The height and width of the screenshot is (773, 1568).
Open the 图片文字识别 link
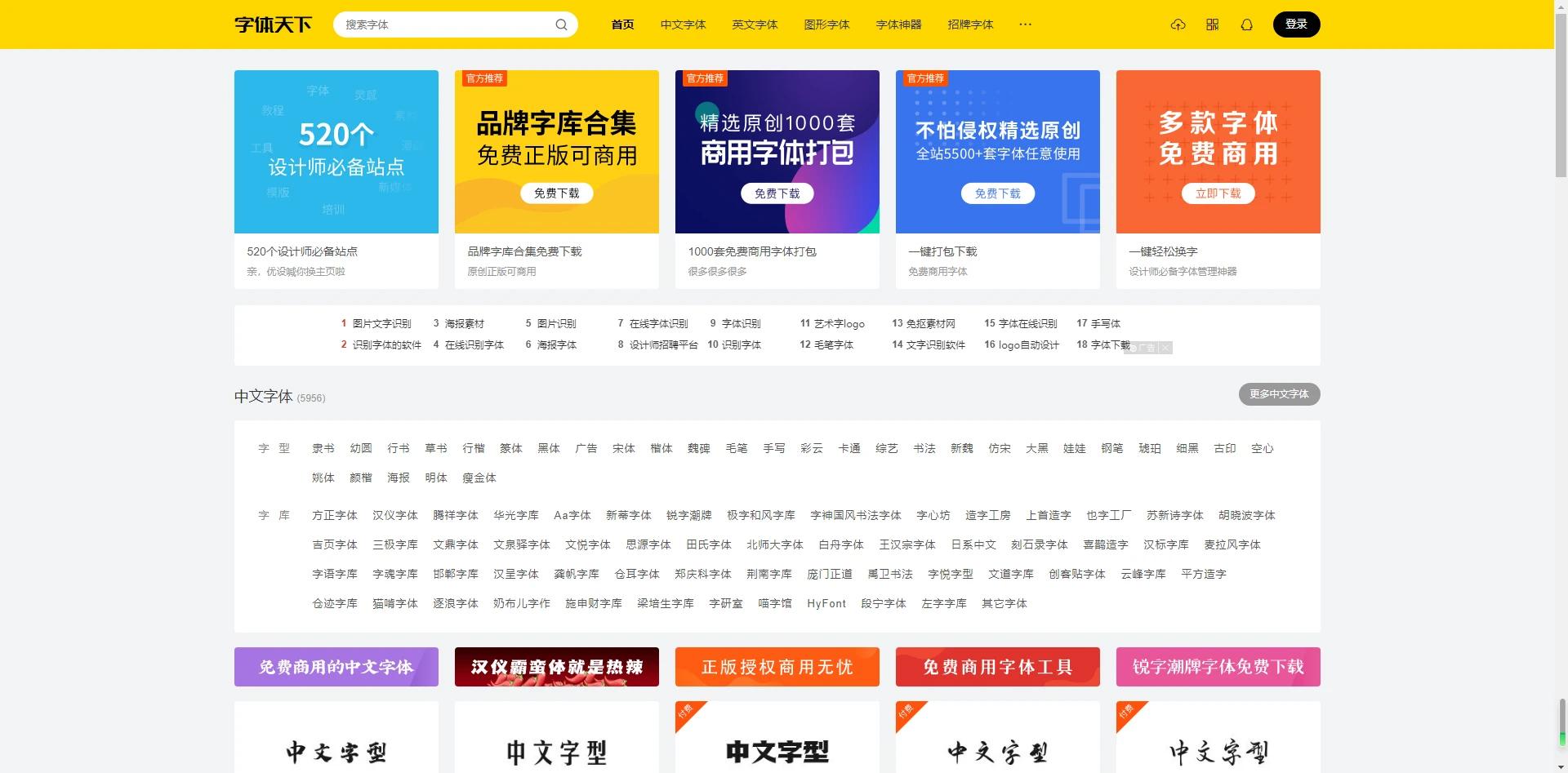(381, 323)
